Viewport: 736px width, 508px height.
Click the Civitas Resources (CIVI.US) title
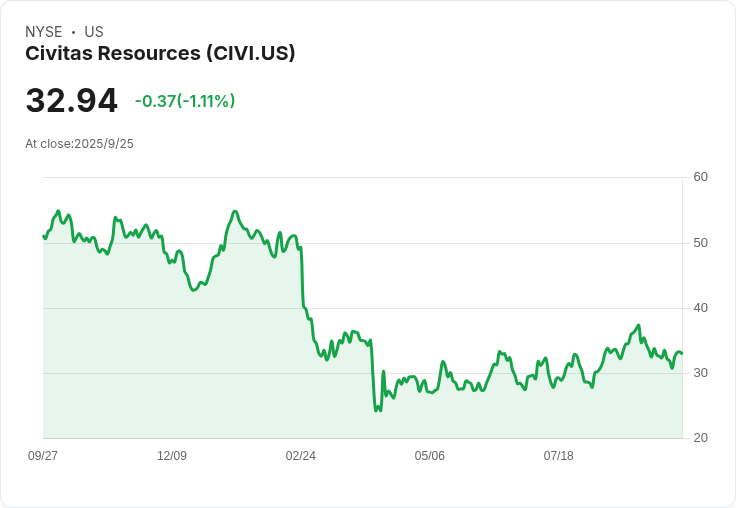click(160, 54)
